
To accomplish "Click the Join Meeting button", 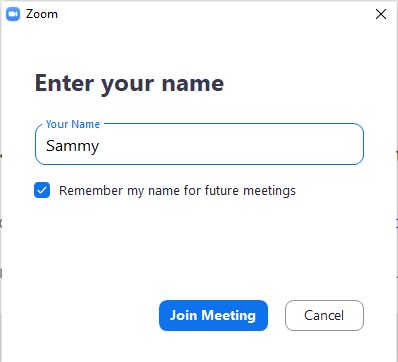I will pyautogui.click(x=213, y=315).
